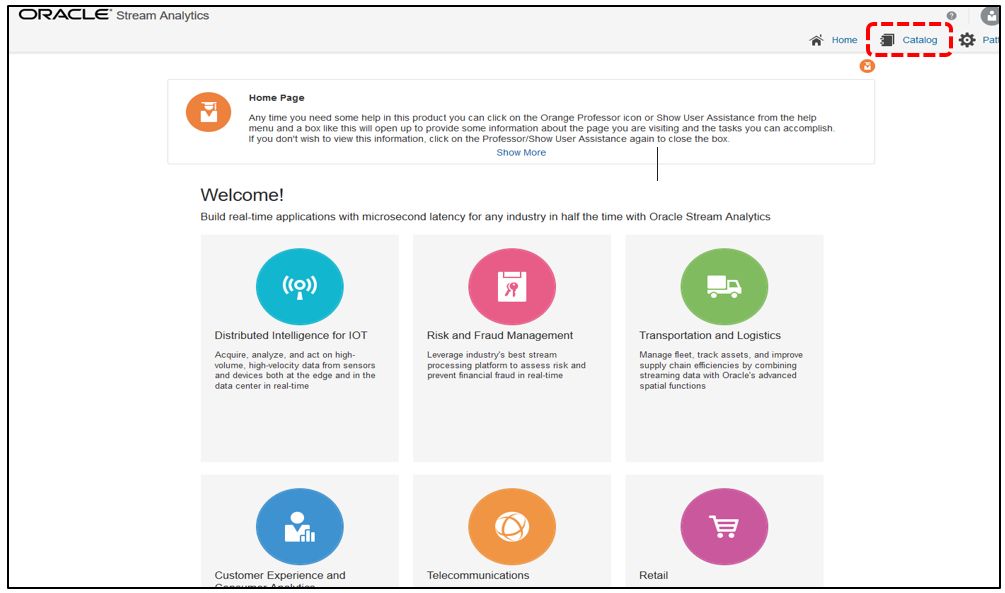Click the Catalog book icon
This screenshot has width=1005, height=593.
[x=887, y=40]
